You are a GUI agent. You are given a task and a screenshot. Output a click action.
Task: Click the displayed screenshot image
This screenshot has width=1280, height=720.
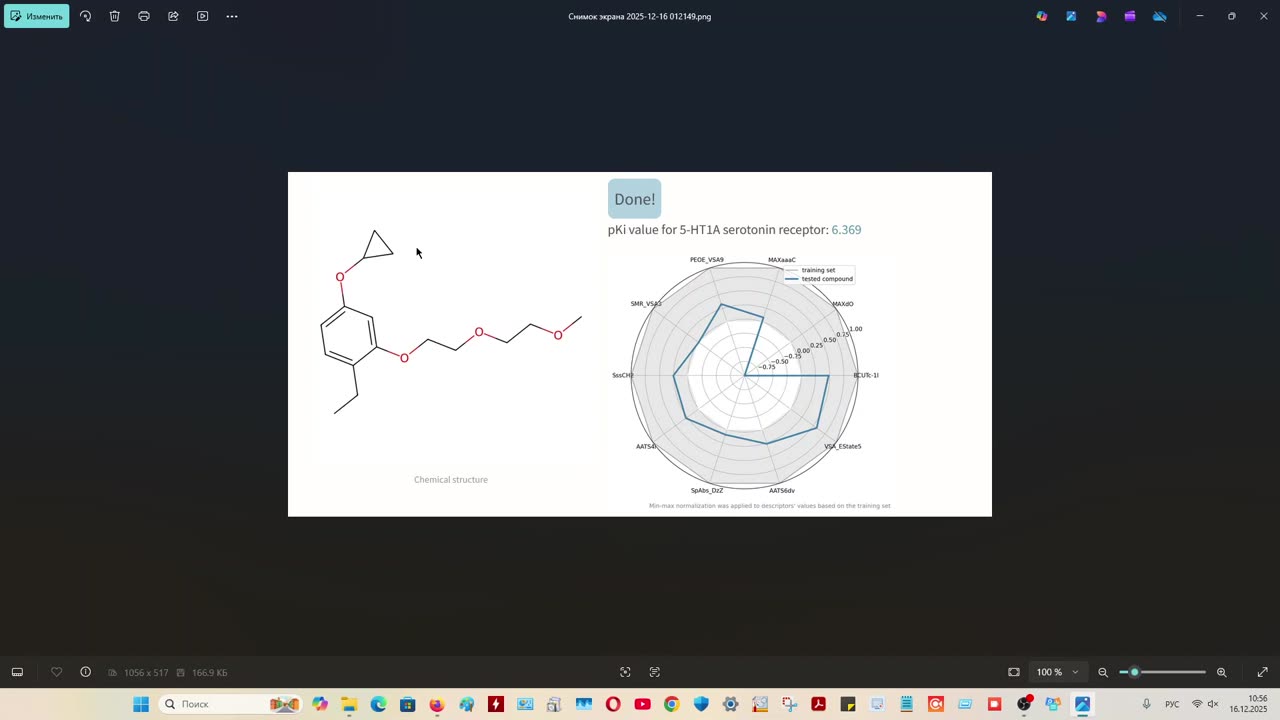pos(640,344)
